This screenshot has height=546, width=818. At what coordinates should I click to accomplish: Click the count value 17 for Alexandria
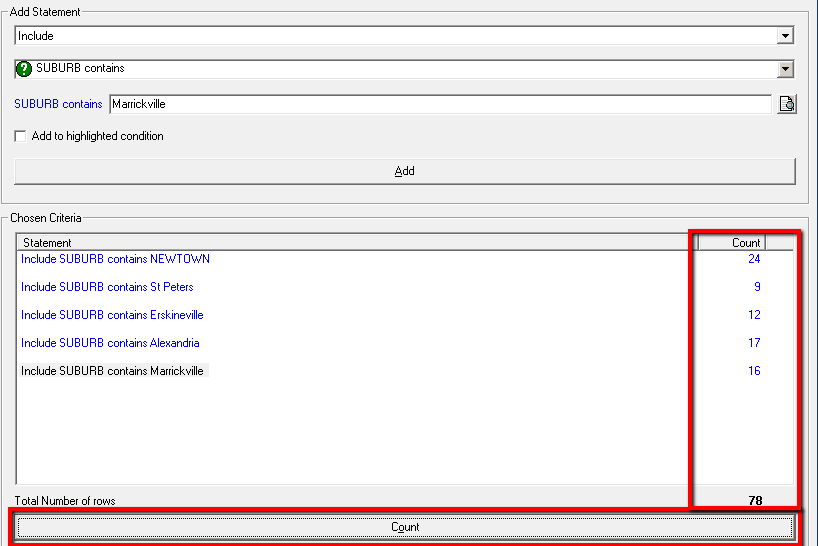click(754, 343)
